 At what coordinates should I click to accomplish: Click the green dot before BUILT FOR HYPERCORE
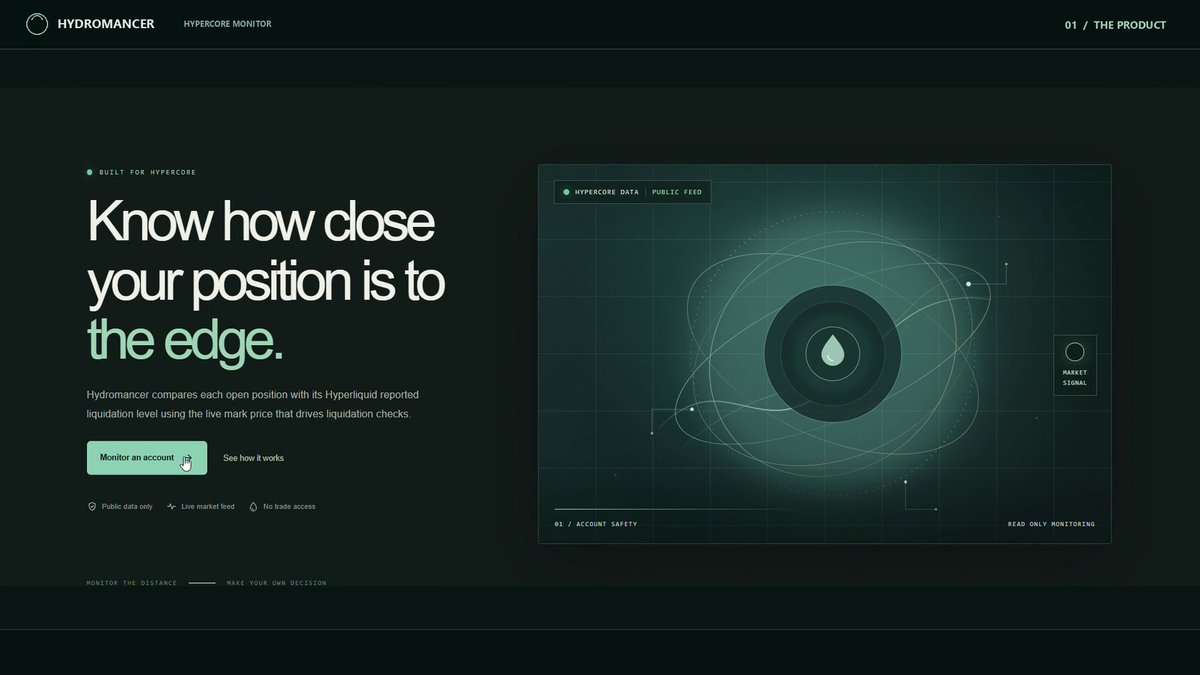click(90, 172)
